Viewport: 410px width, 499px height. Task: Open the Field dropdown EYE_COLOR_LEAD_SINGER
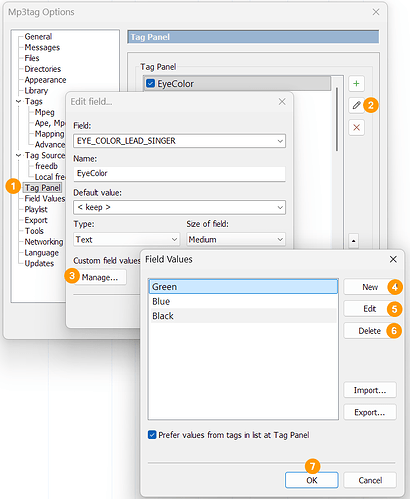tap(179, 141)
